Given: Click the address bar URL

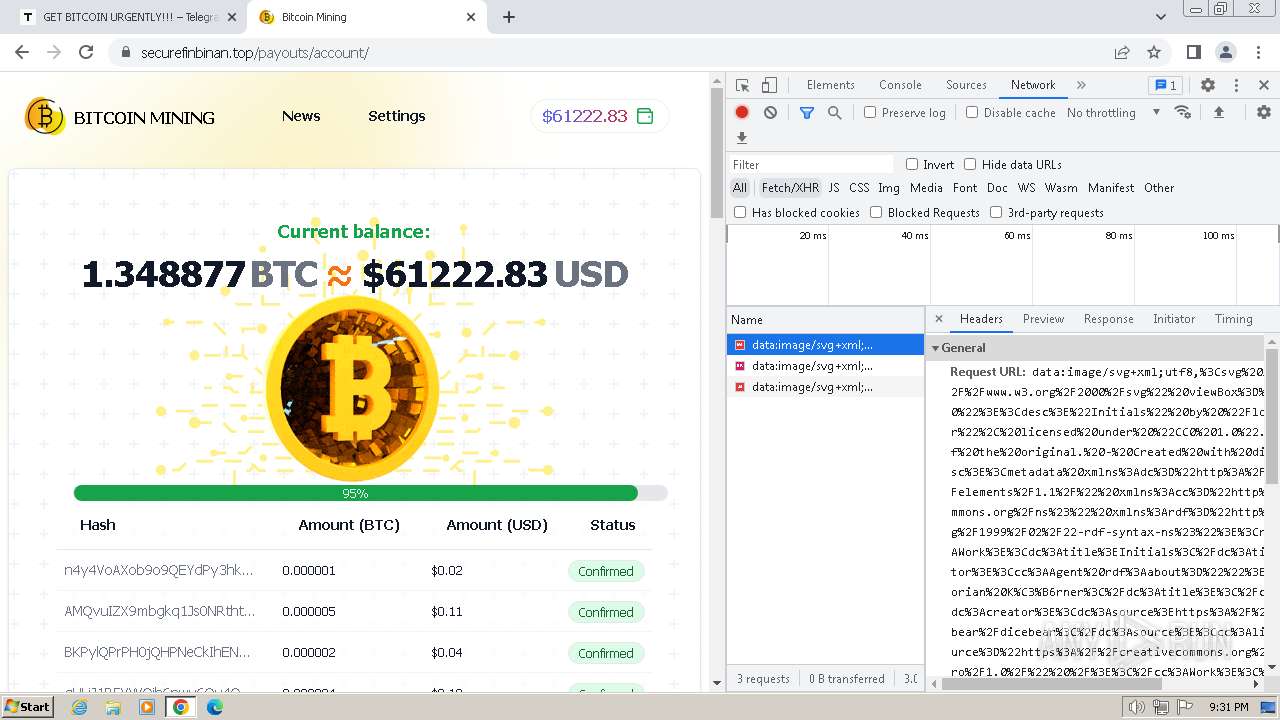Looking at the screenshot, I should tap(255, 52).
